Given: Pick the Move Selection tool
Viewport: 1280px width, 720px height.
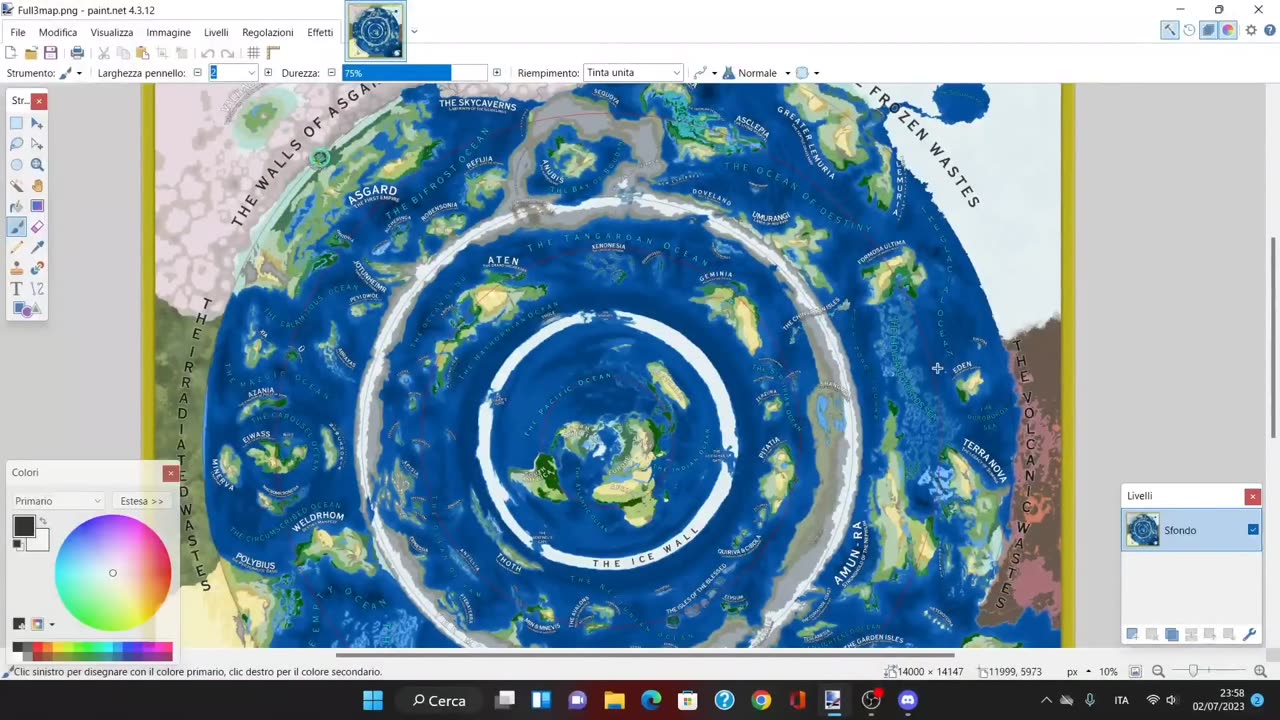Looking at the screenshot, I should point(37,144).
